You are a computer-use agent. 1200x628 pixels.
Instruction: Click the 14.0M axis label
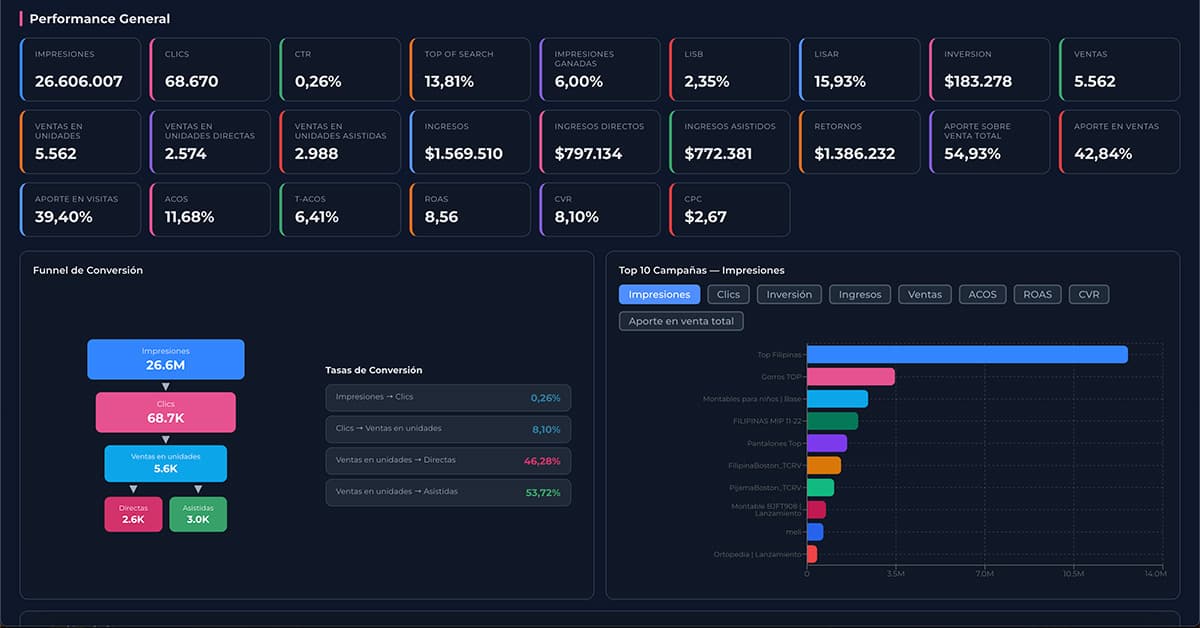pos(1154,574)
